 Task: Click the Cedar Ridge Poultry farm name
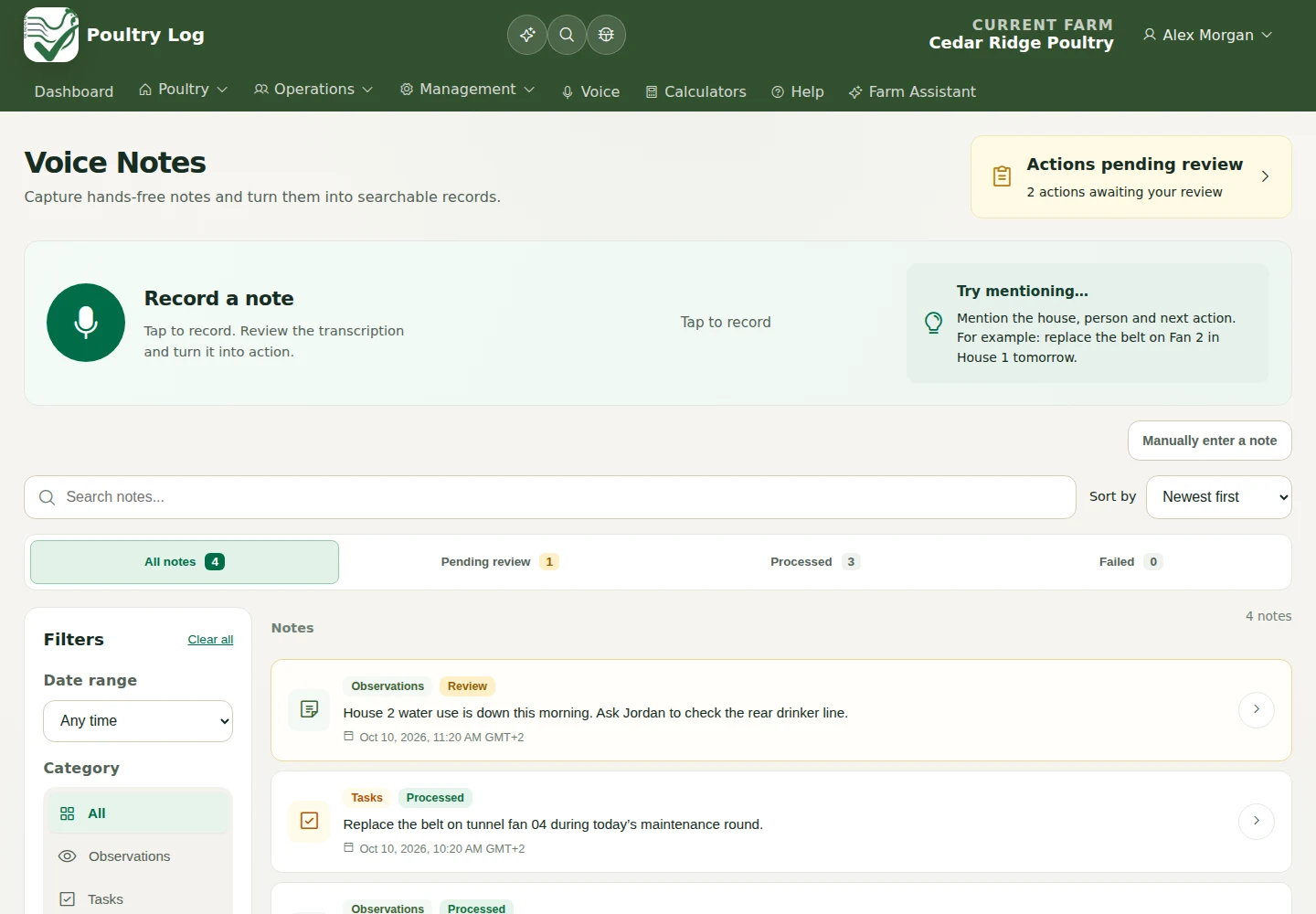[x=1022, y=43]
